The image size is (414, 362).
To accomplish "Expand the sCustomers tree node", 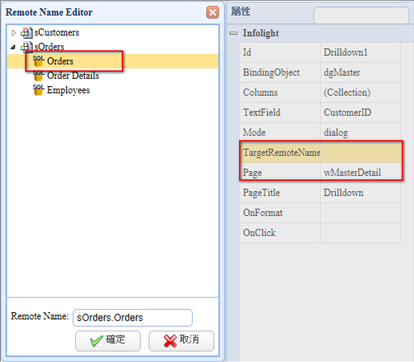I will [14, 33].
